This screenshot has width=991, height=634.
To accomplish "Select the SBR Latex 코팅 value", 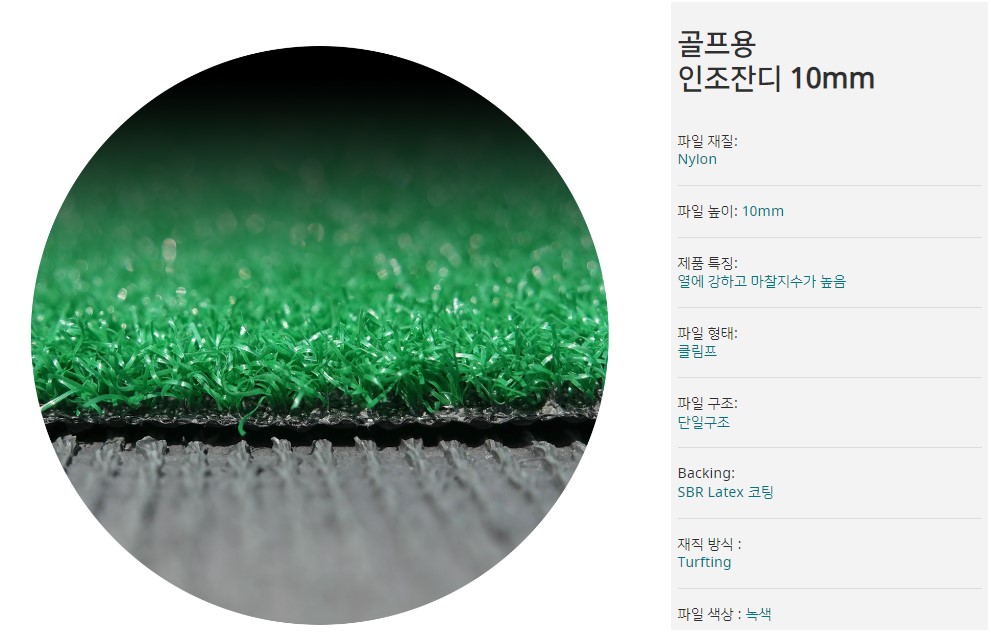I will pyautogui.click(x=726, y=492).
